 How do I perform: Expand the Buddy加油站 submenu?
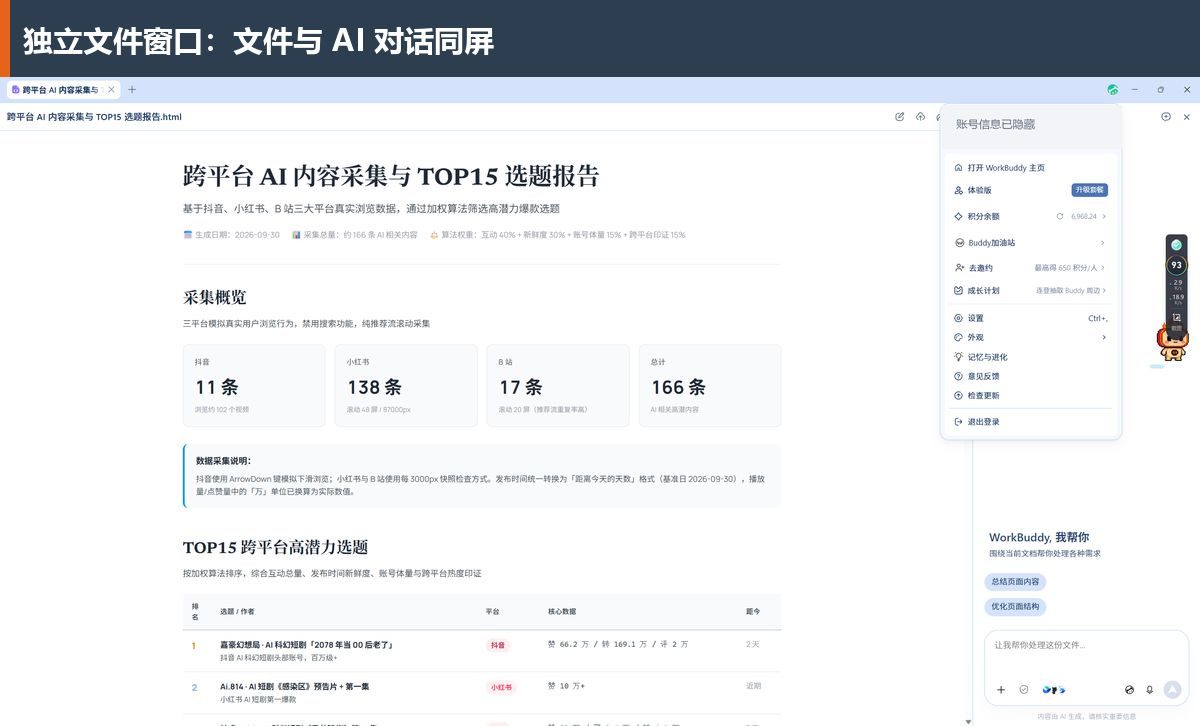(x=1031, y=243)
